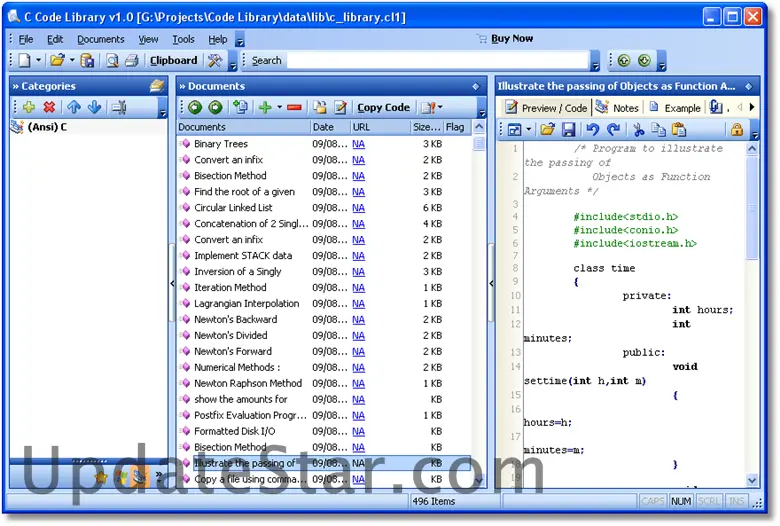Switch to the Example tab
This screenshot has width=780, height=526.
[675, 107]
